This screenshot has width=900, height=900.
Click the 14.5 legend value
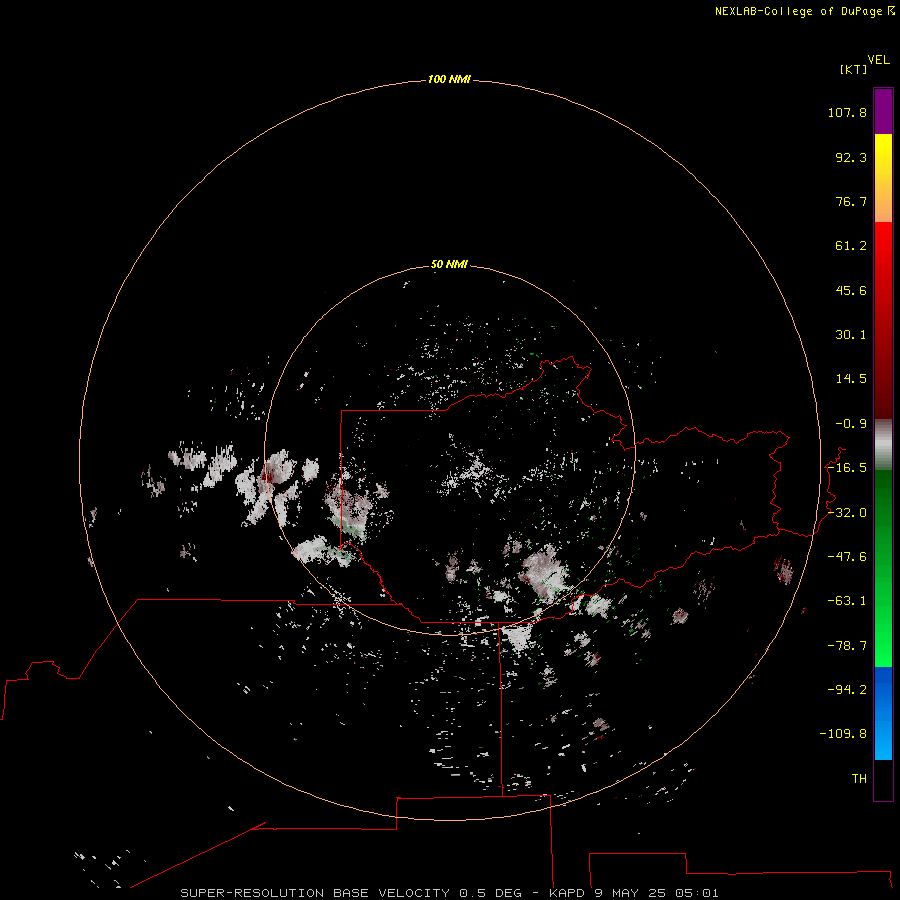coord(851,379)
